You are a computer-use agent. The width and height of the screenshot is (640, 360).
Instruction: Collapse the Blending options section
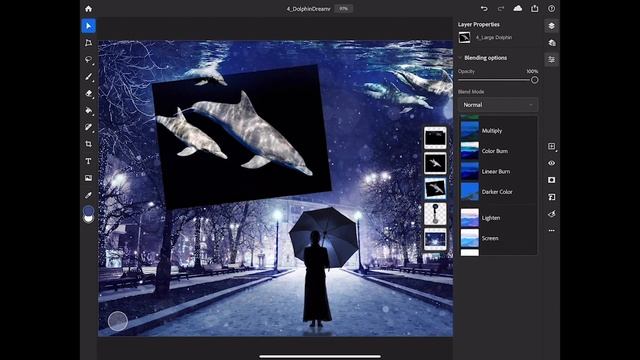point(460,58)
